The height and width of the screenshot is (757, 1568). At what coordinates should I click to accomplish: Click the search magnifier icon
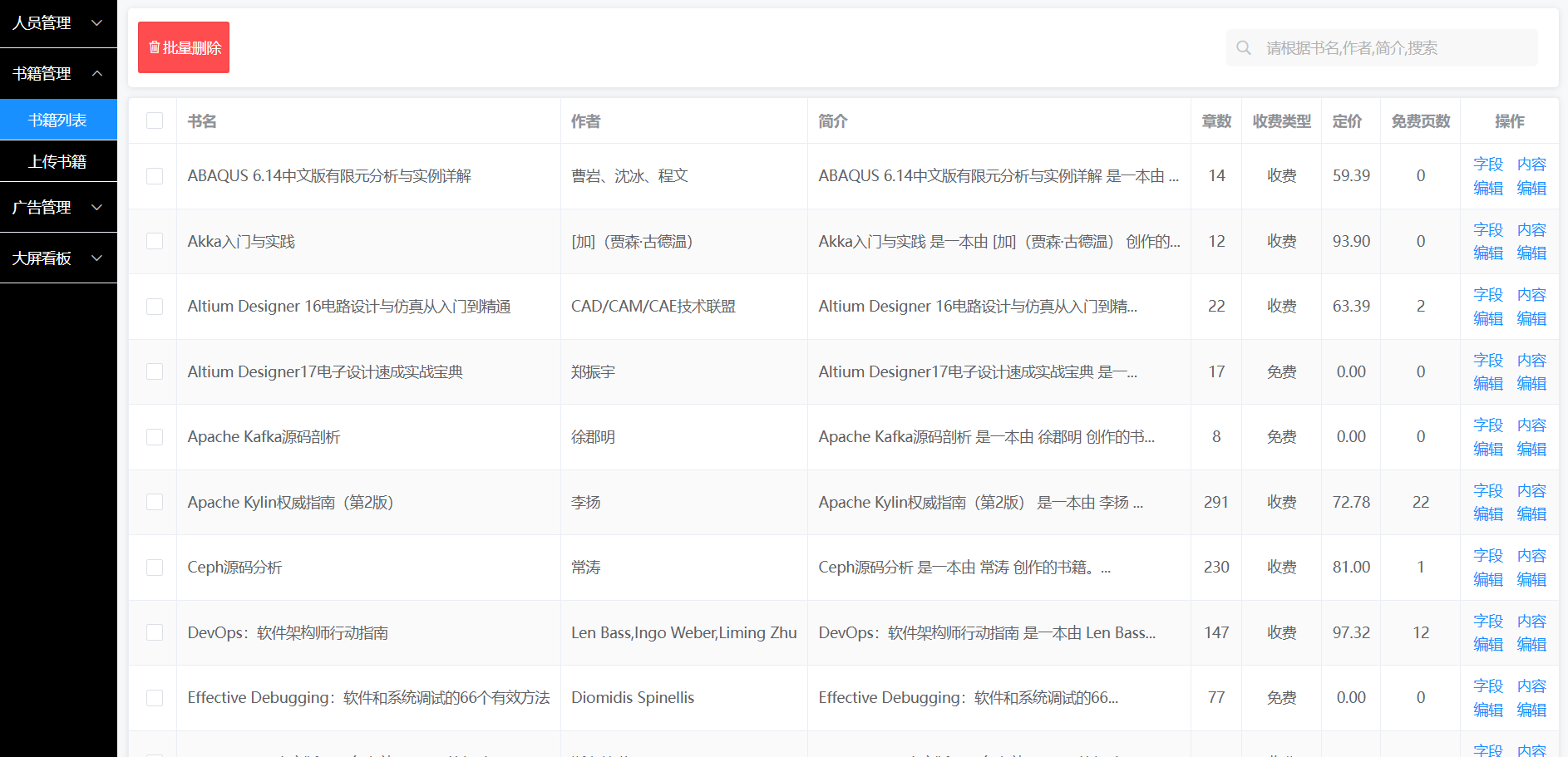1244,48
